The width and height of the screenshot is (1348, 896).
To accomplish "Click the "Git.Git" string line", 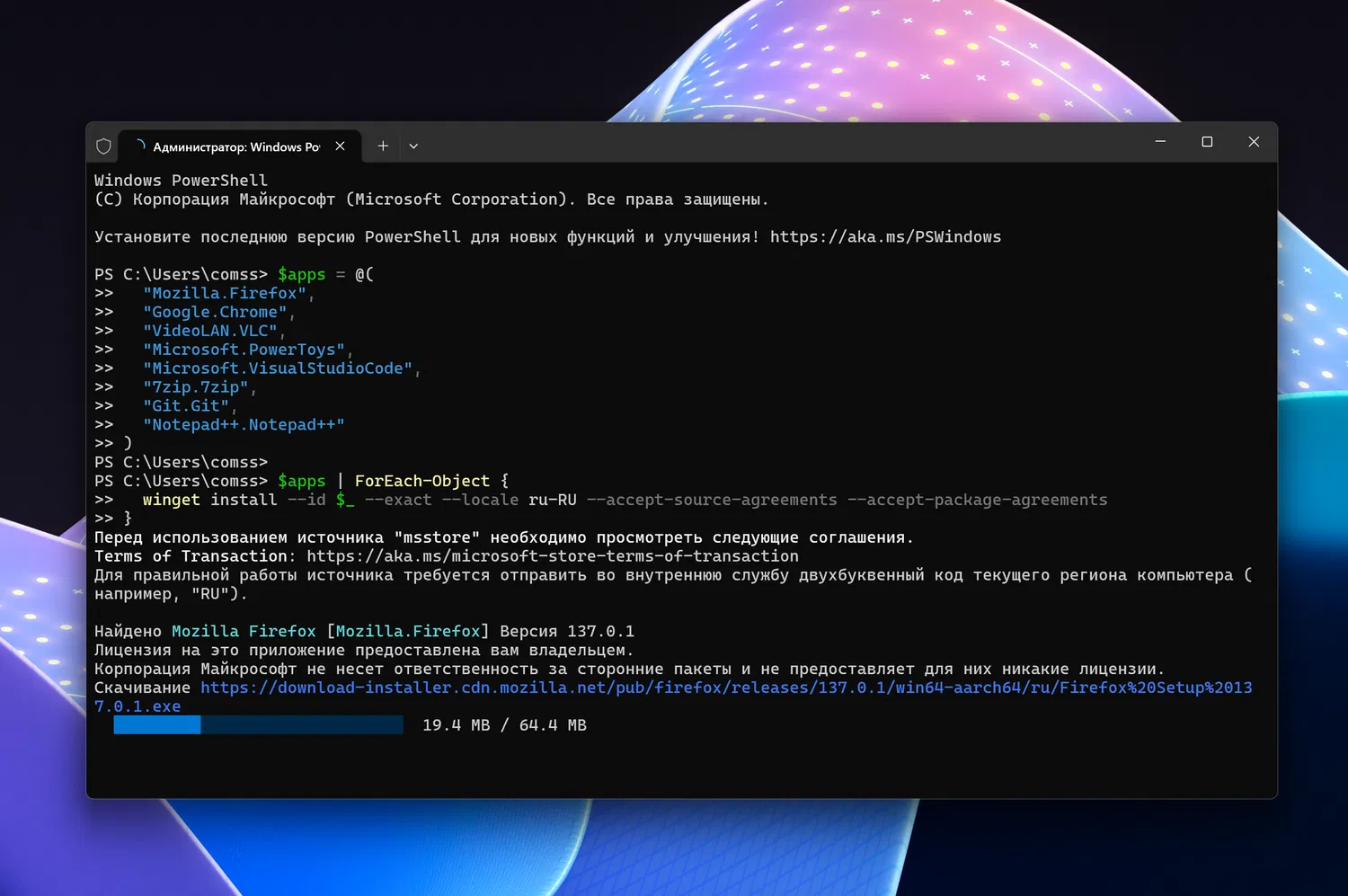I will [186, 406].
